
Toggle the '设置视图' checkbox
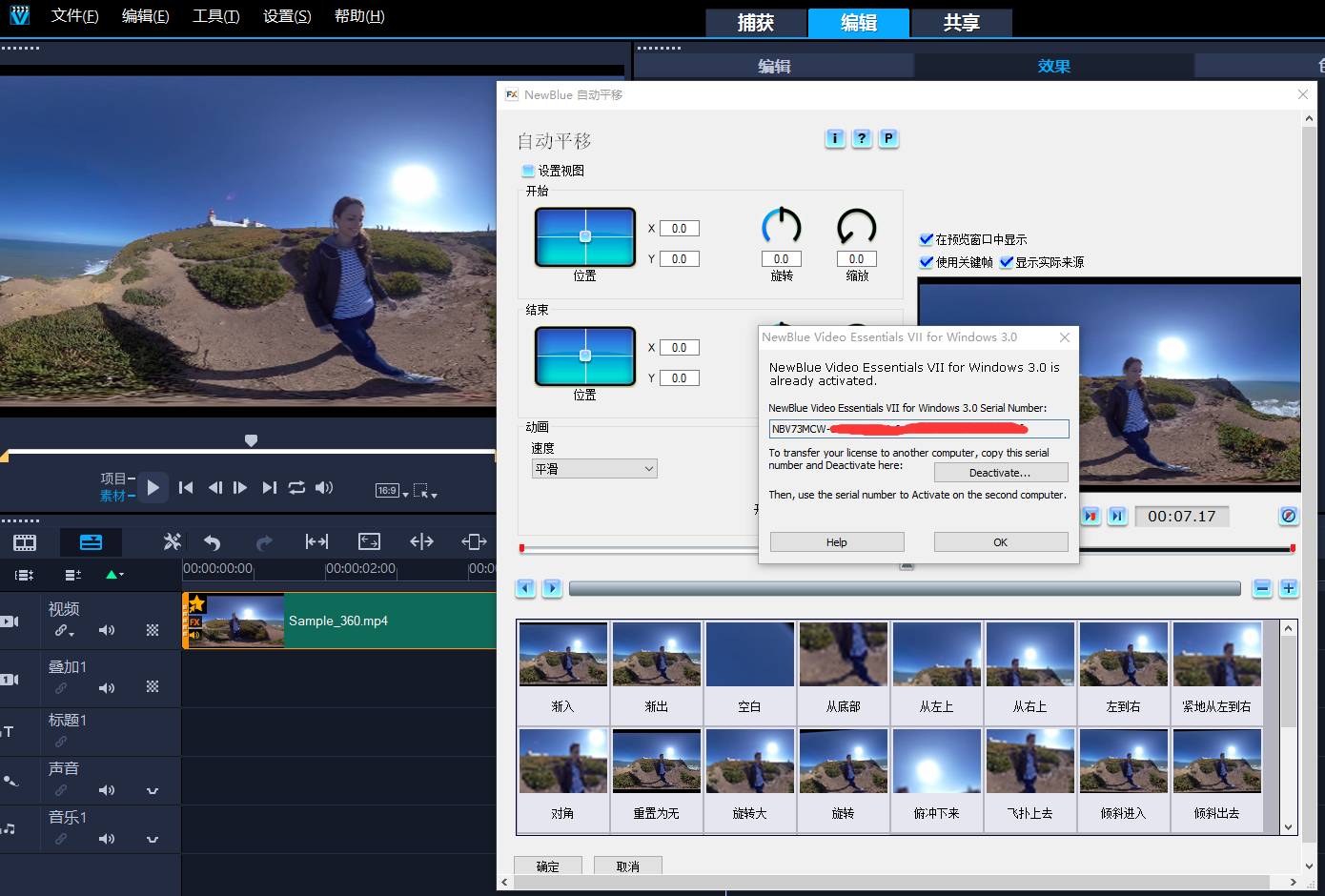tap(528, 171)
